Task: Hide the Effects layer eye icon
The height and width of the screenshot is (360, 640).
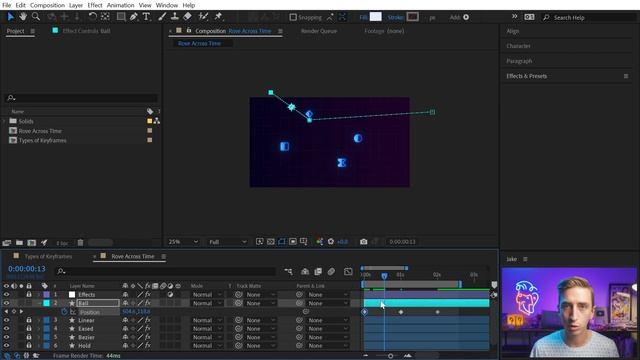Action: [6, 294]
